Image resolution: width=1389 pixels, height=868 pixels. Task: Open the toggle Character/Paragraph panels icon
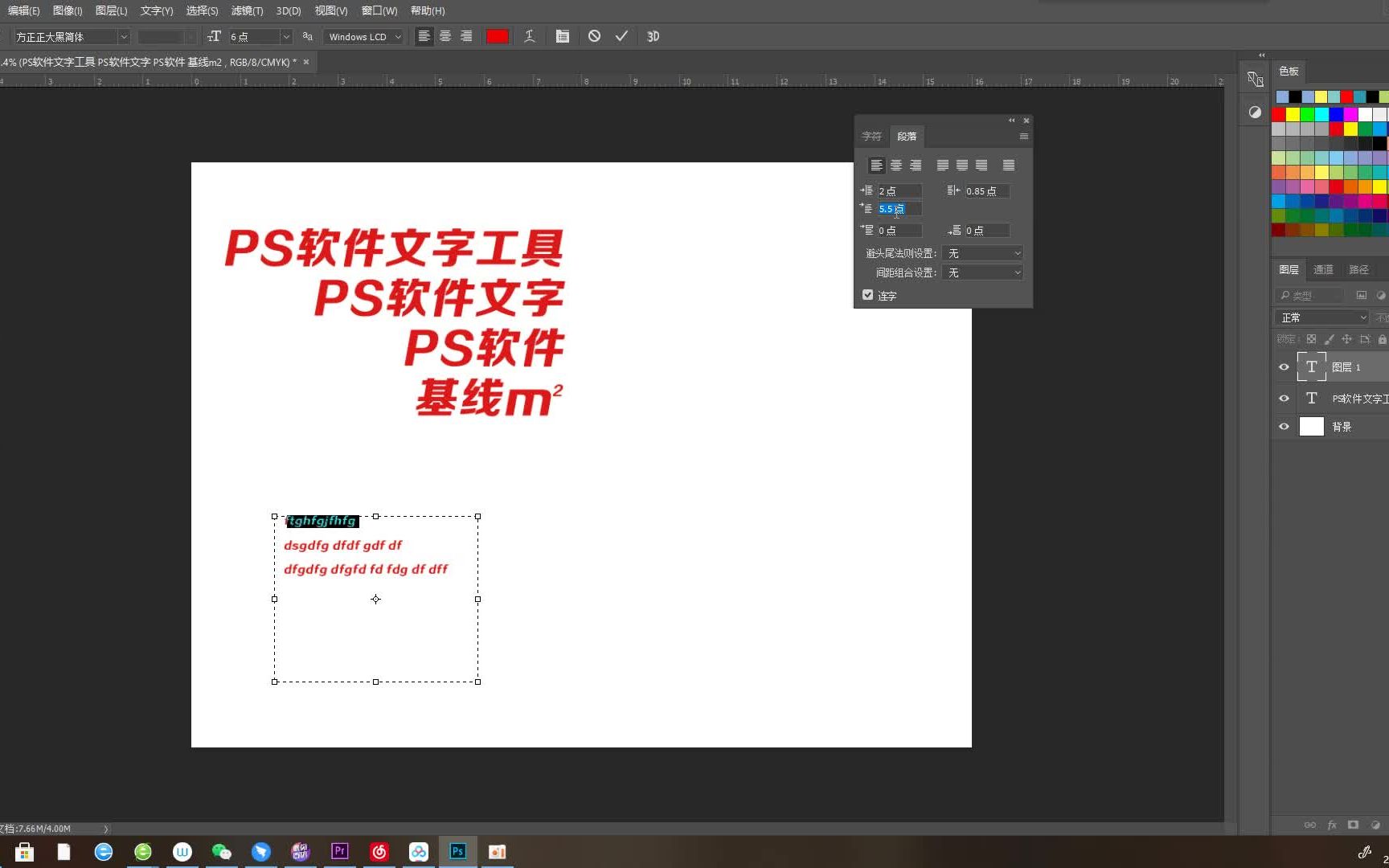click(562, 36)
